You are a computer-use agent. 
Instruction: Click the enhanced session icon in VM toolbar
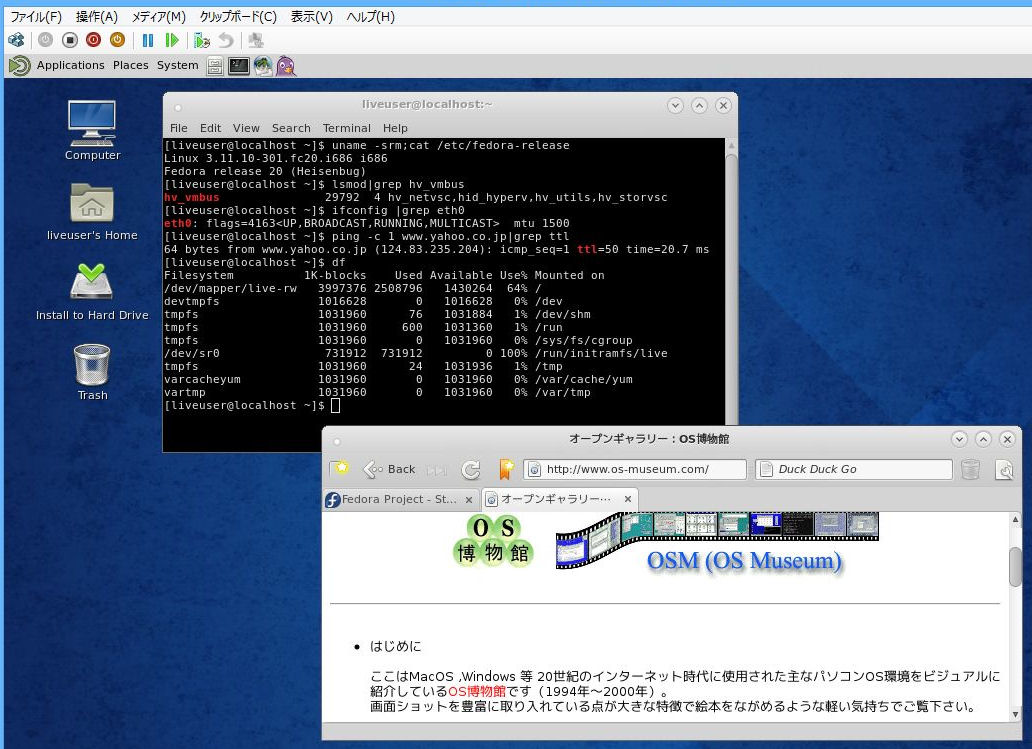point(256,41)
